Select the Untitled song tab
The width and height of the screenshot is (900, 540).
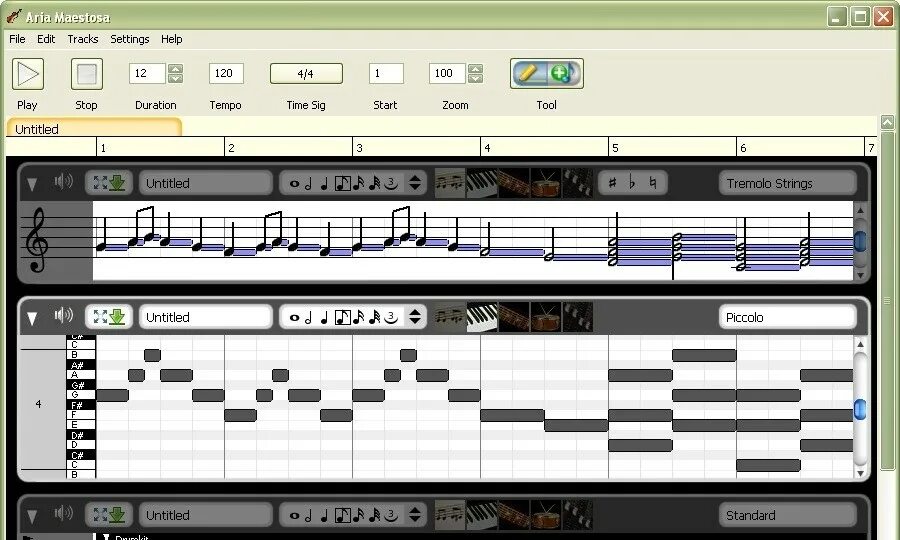click(x=94, y=128)
